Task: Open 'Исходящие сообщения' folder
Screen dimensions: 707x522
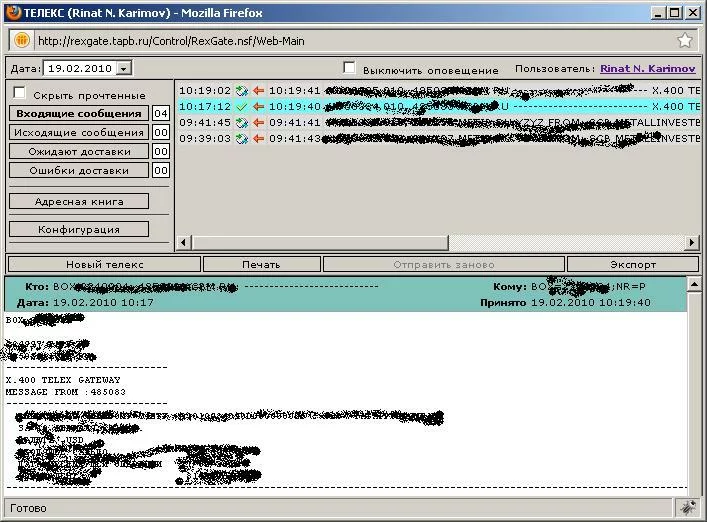Action: pos(79,133)
